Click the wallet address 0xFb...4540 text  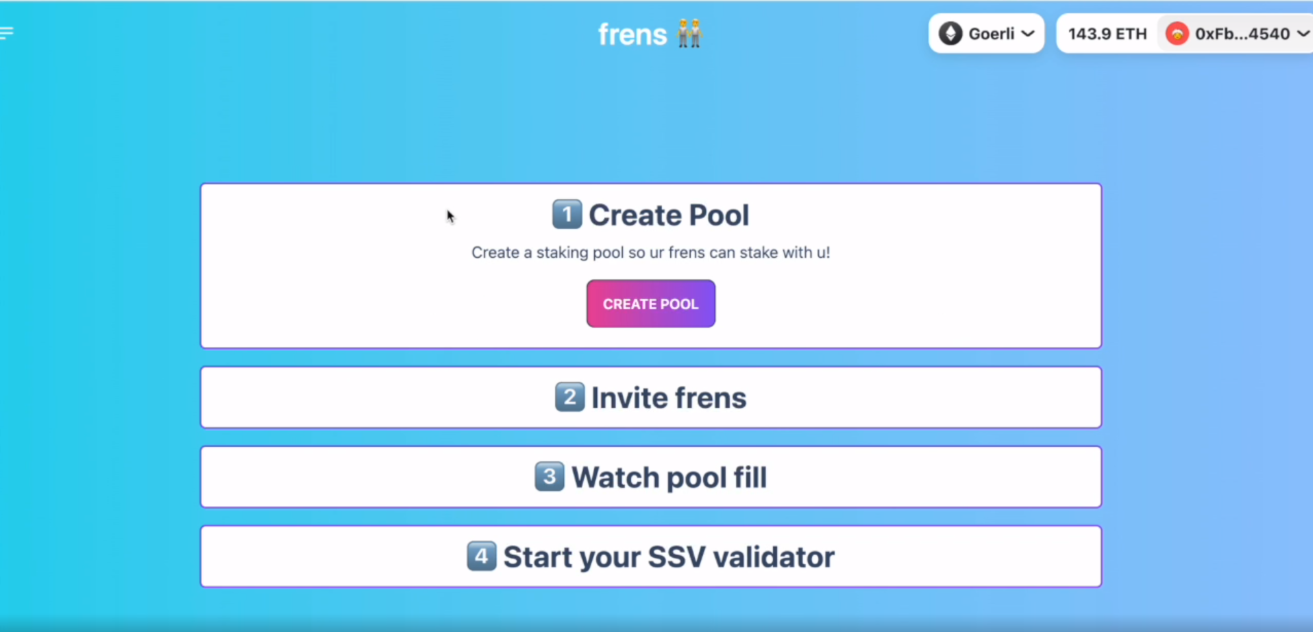point(1242,34)
